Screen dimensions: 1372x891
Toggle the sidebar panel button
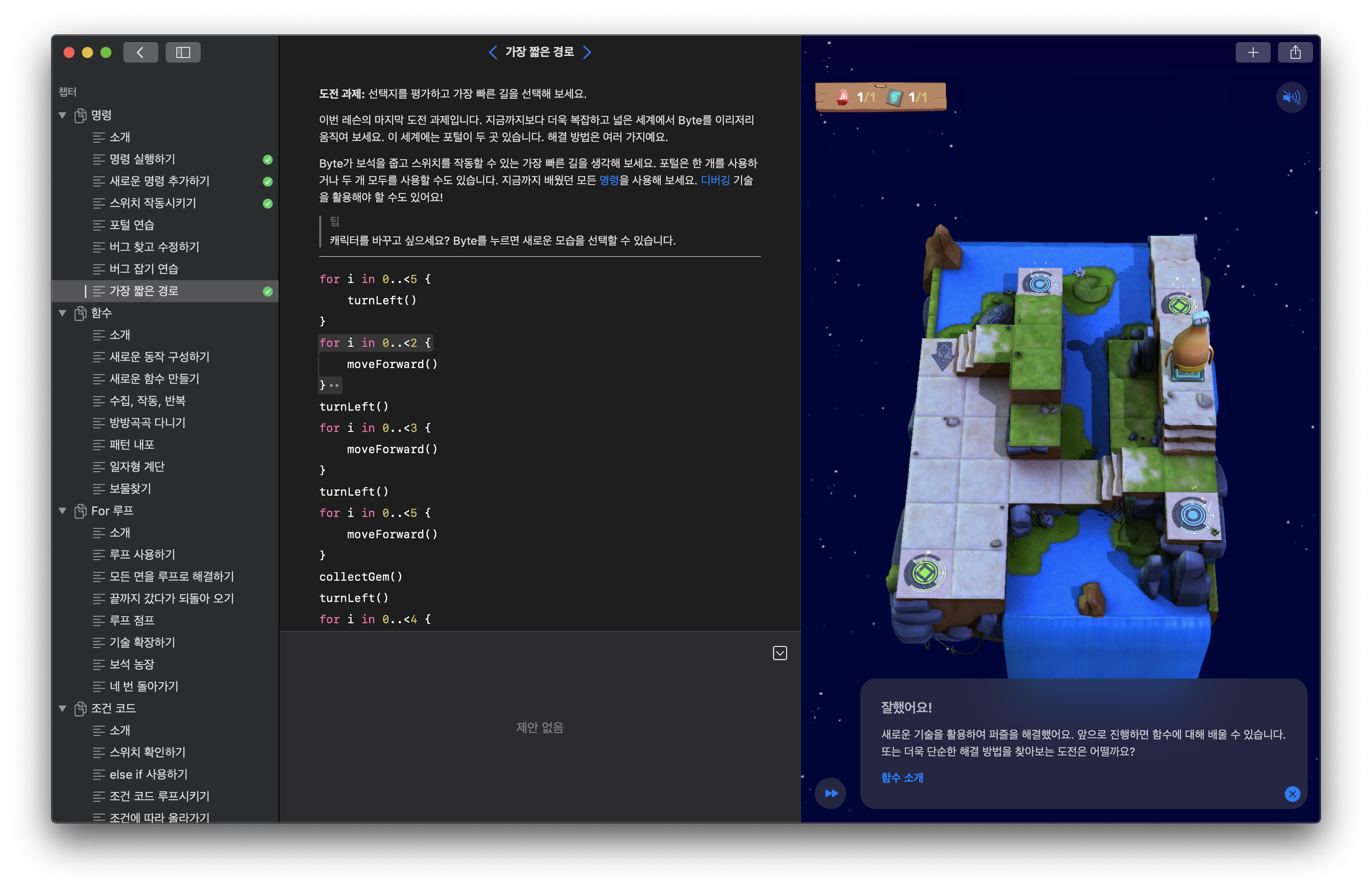coord(183,52)
